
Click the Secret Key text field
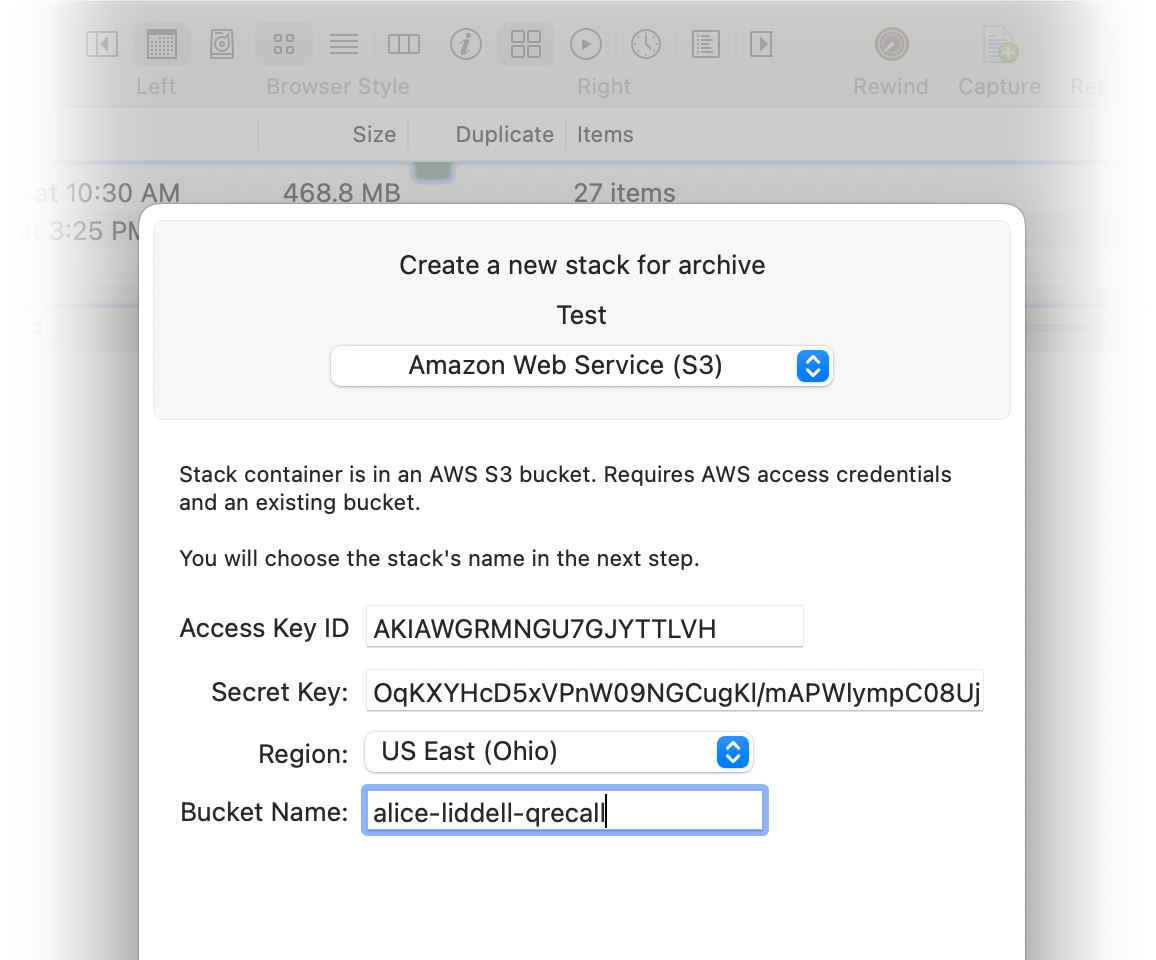tap(675, 692)
